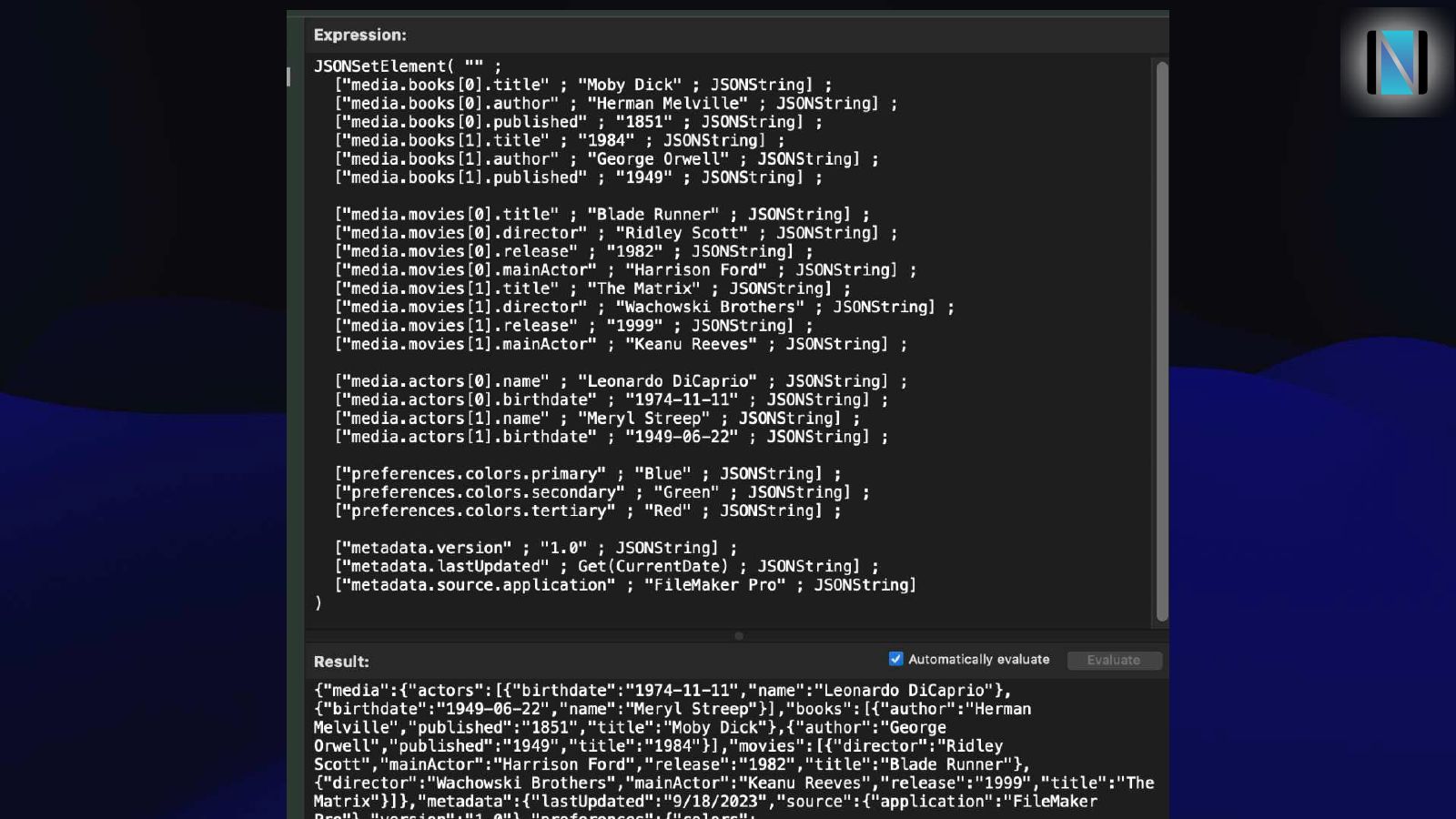Click the Evaluate button
This screenshot has height=819, width=1456.
tap(1113, 660)
